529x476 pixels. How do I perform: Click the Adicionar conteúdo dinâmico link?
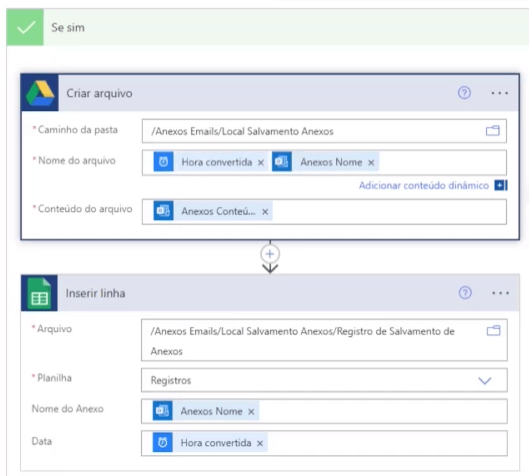pos(423,185)
